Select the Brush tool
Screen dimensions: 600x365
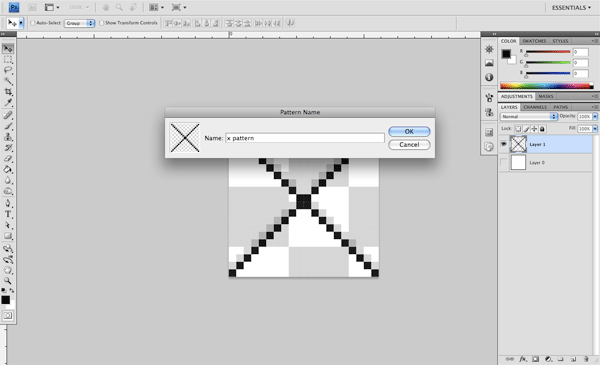(8, 126)
